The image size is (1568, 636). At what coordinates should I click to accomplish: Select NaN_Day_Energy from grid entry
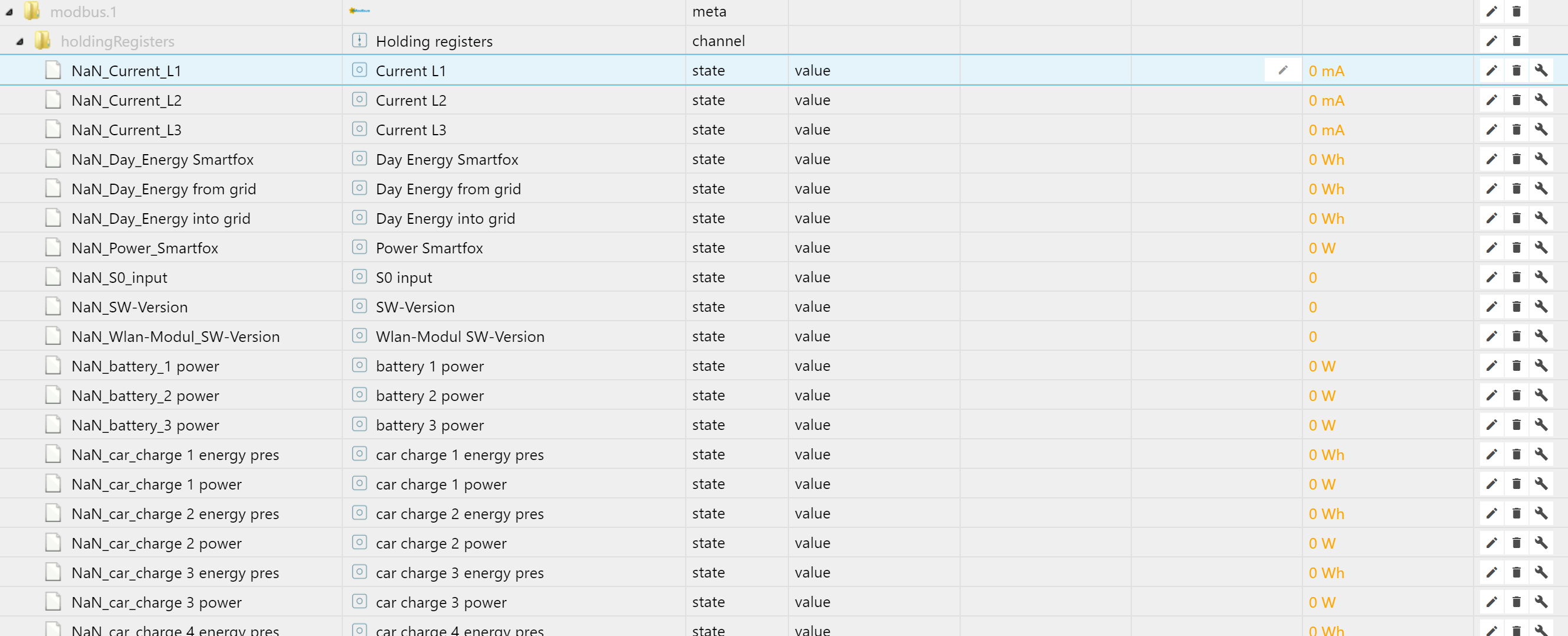(163, 189)
